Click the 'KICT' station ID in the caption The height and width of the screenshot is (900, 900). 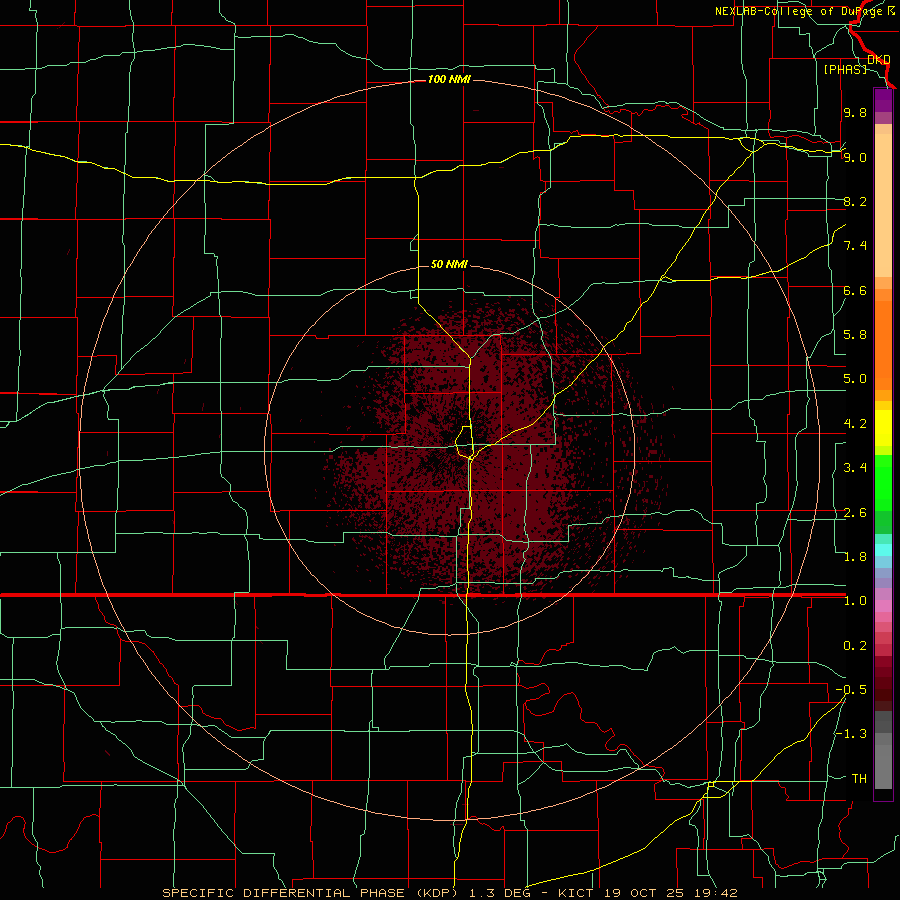pos(576,893)
